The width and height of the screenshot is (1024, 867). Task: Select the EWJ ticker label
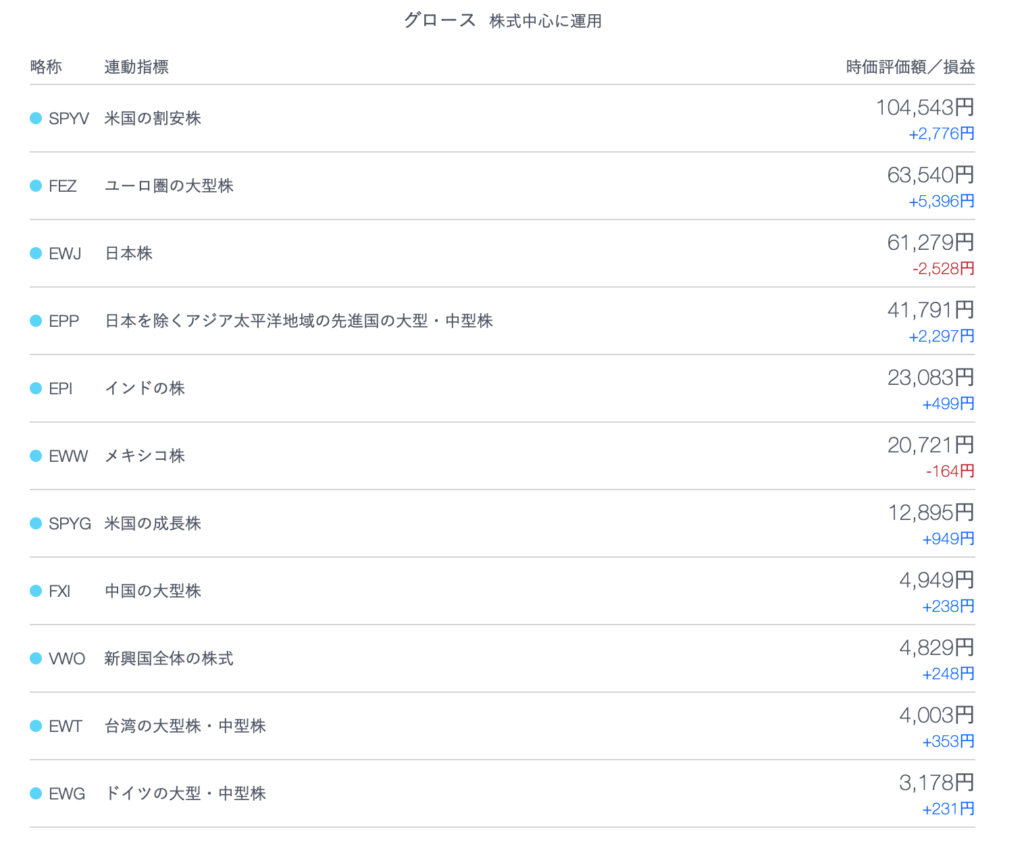[65, 253]
